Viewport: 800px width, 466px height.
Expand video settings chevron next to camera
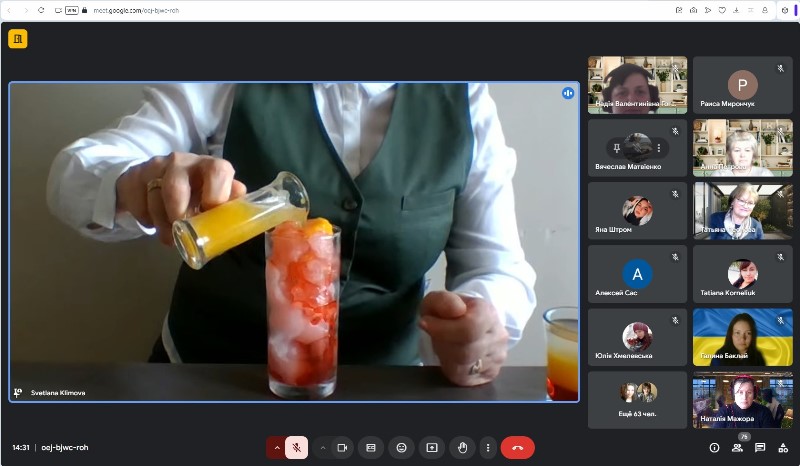click(x=322, y=448)
